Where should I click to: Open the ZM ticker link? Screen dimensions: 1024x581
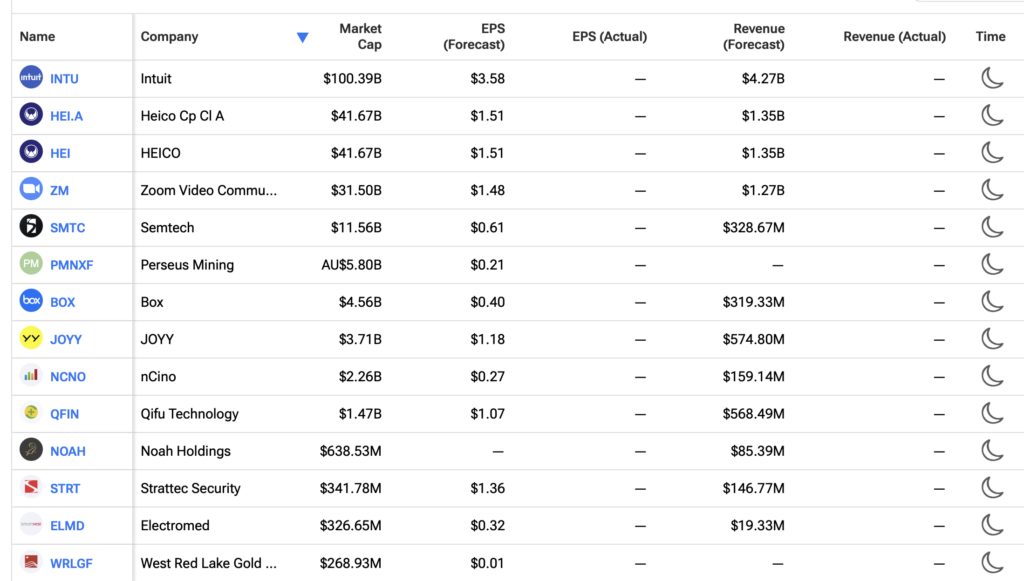click(x=59, y=191)
